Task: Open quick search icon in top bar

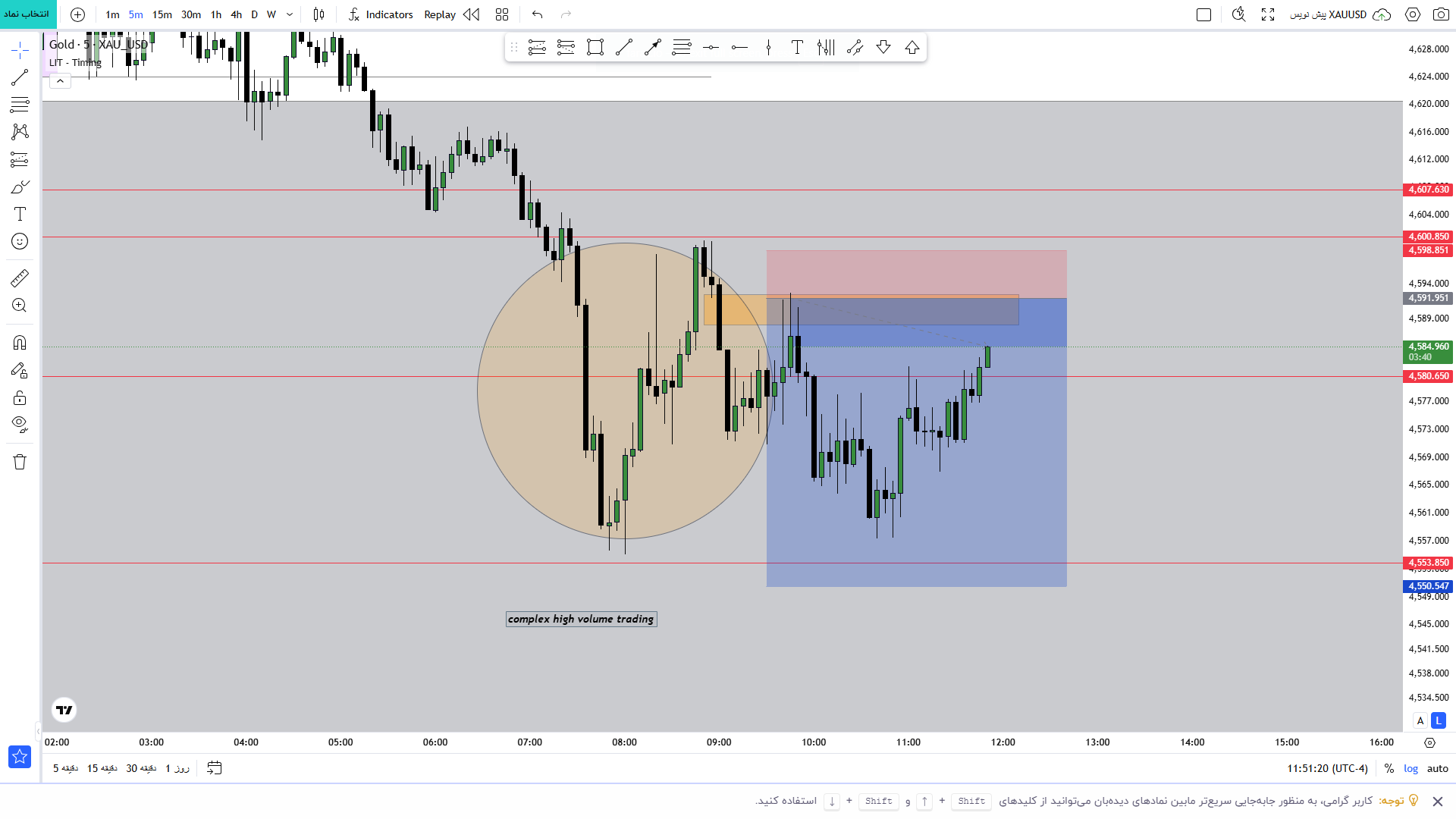Action: click(x=1239, y=14)
